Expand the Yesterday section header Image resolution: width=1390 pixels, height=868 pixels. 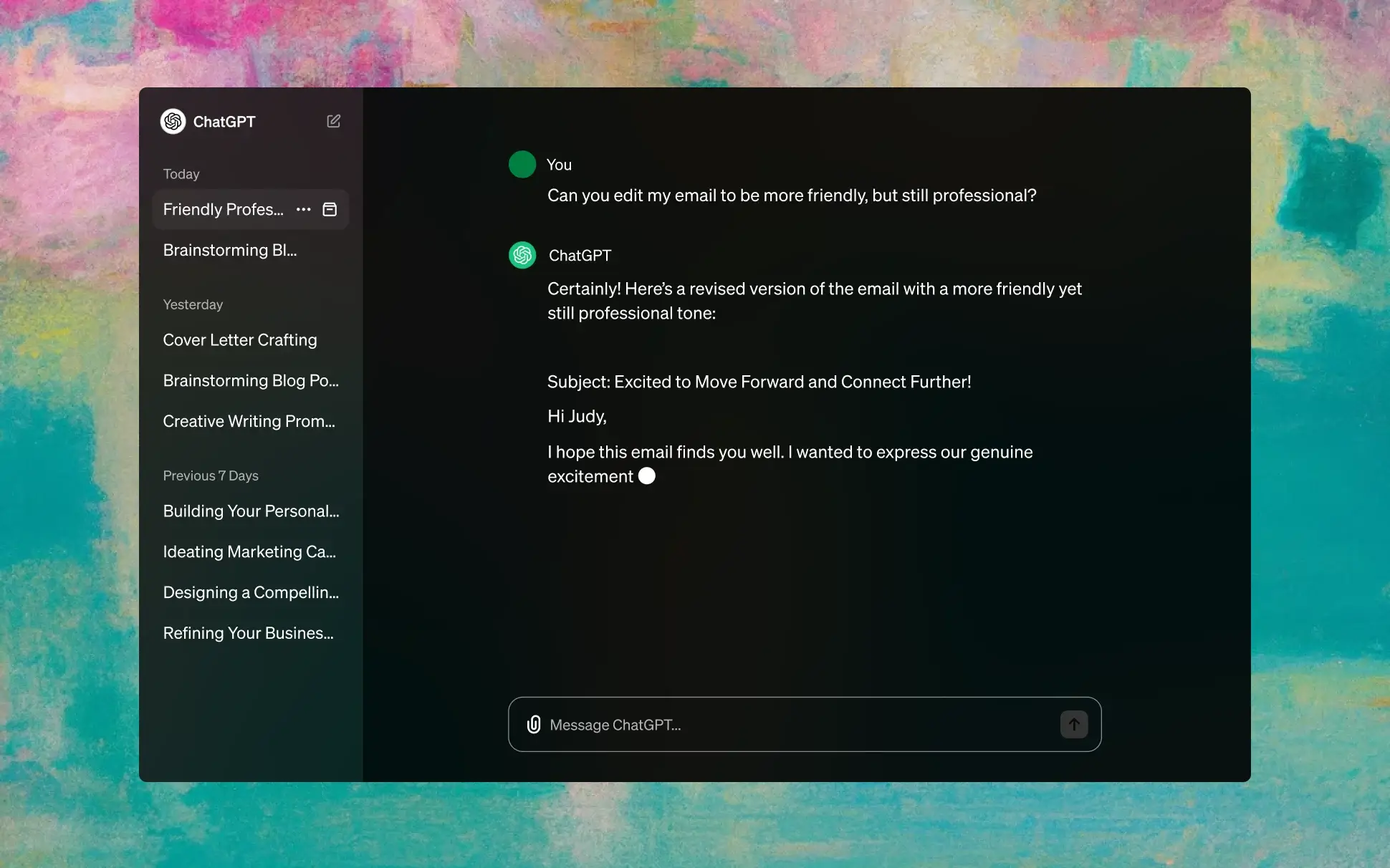coord(191,304)
